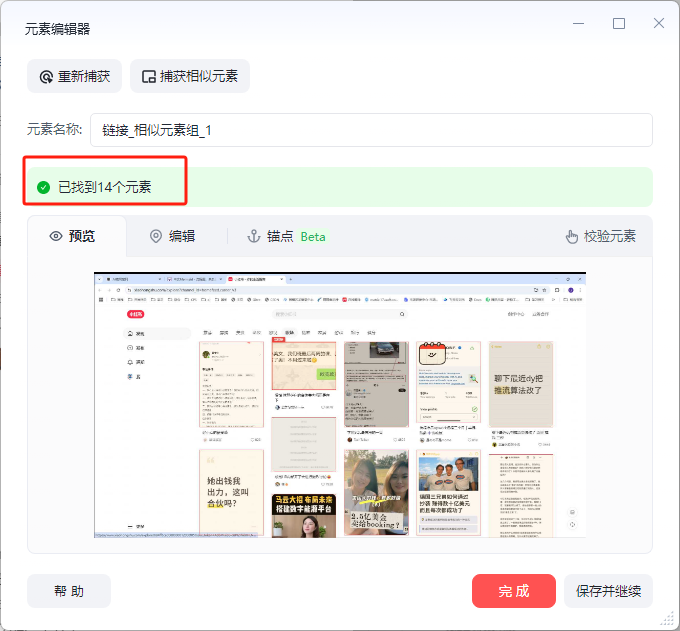This screenshot has width=680, height=631.
Task: Click the 已找到14个元素 status text
Action: click(105, 187)
